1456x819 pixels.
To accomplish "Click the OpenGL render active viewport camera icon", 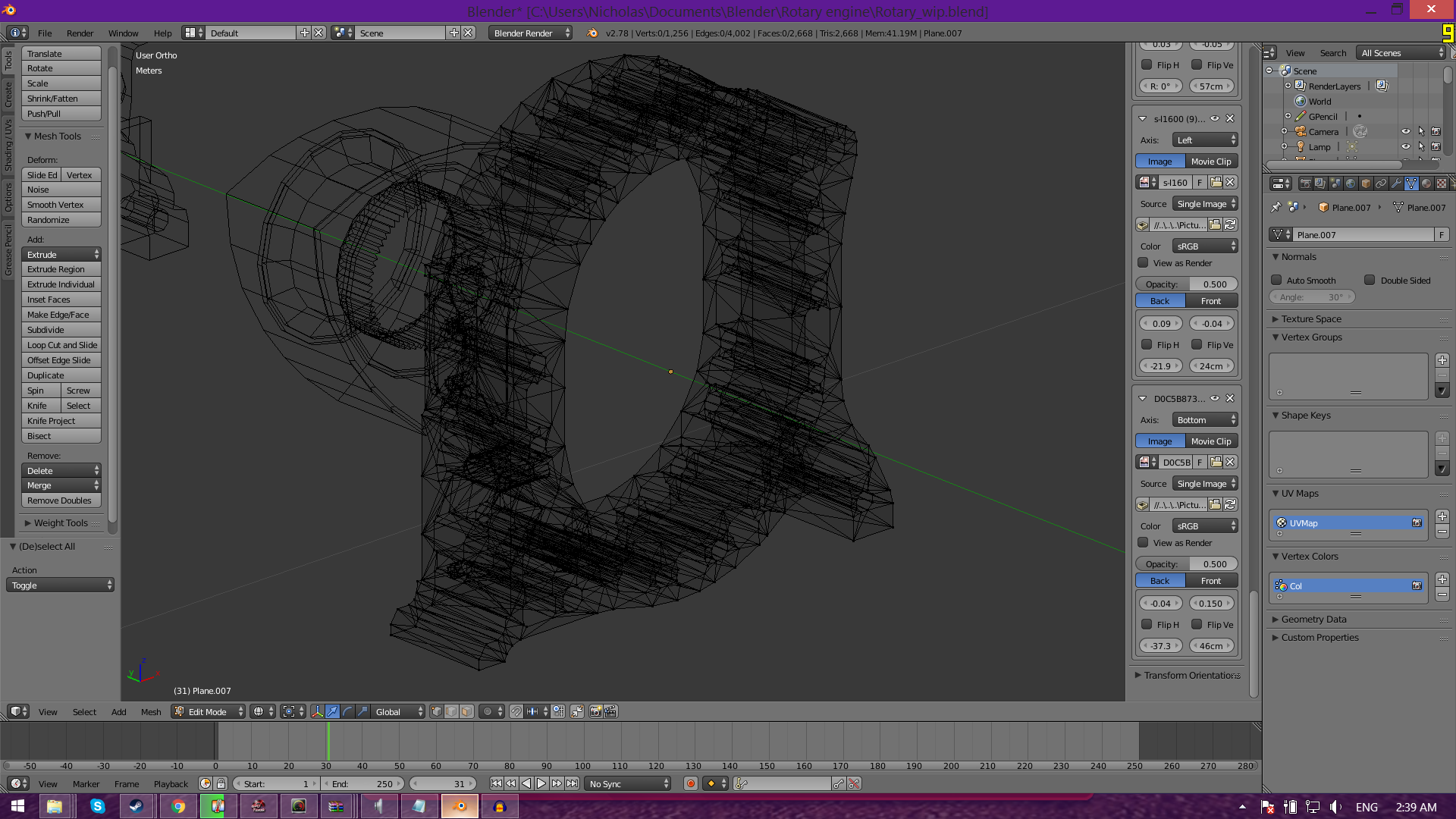I will 596,711.
